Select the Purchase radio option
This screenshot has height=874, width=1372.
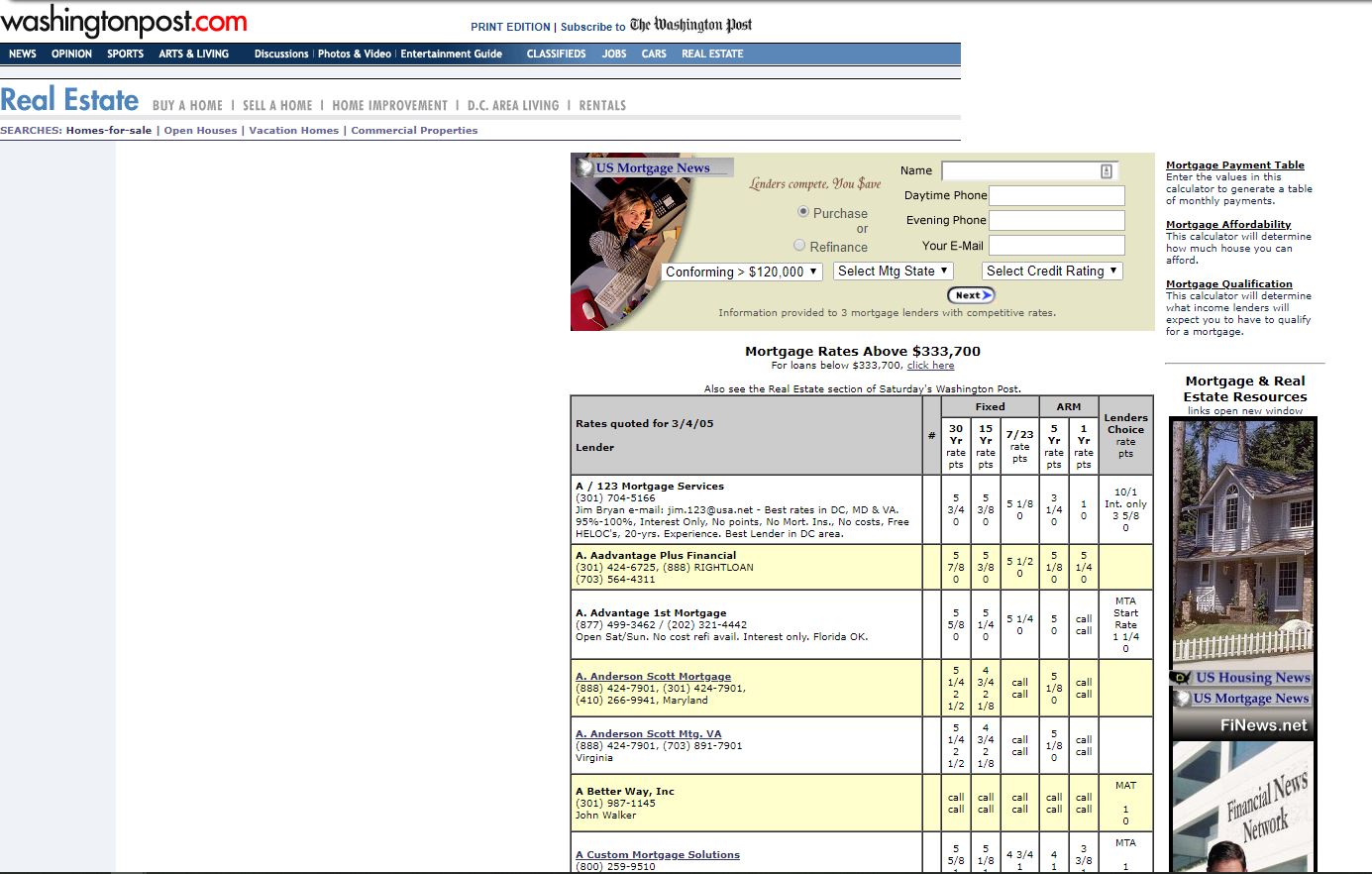coord(803,212)
